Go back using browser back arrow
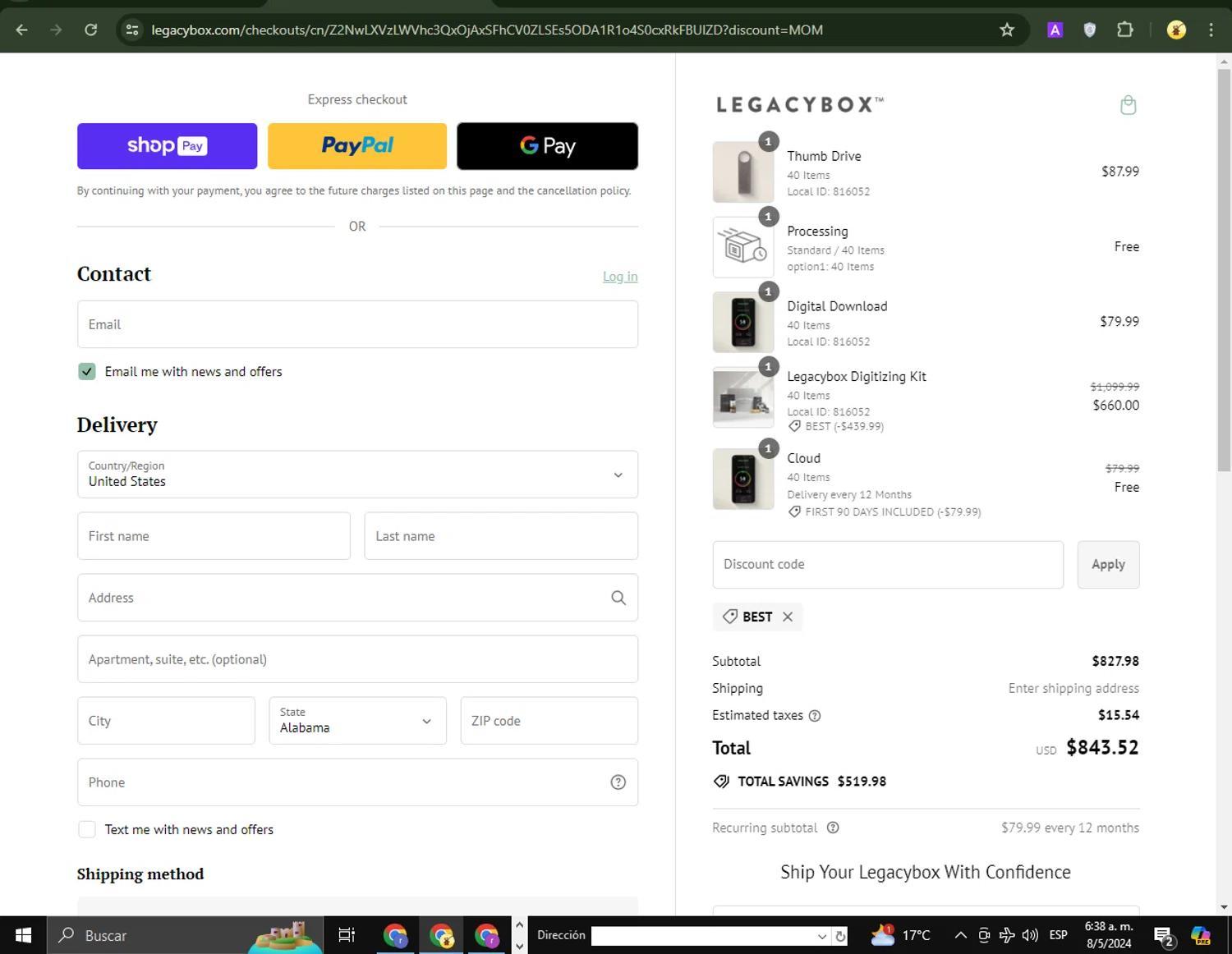The image size is (1232, 954). 22,30
